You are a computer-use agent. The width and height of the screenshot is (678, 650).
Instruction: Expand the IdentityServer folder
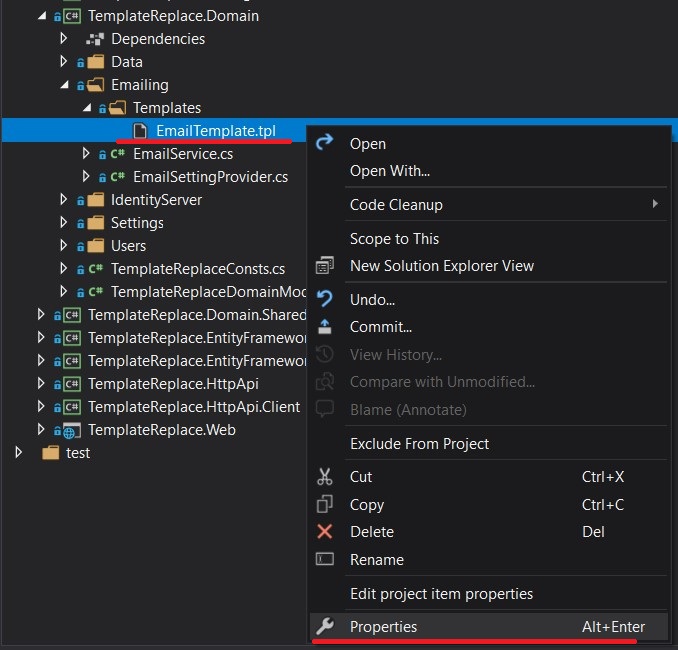coord(64,200)
